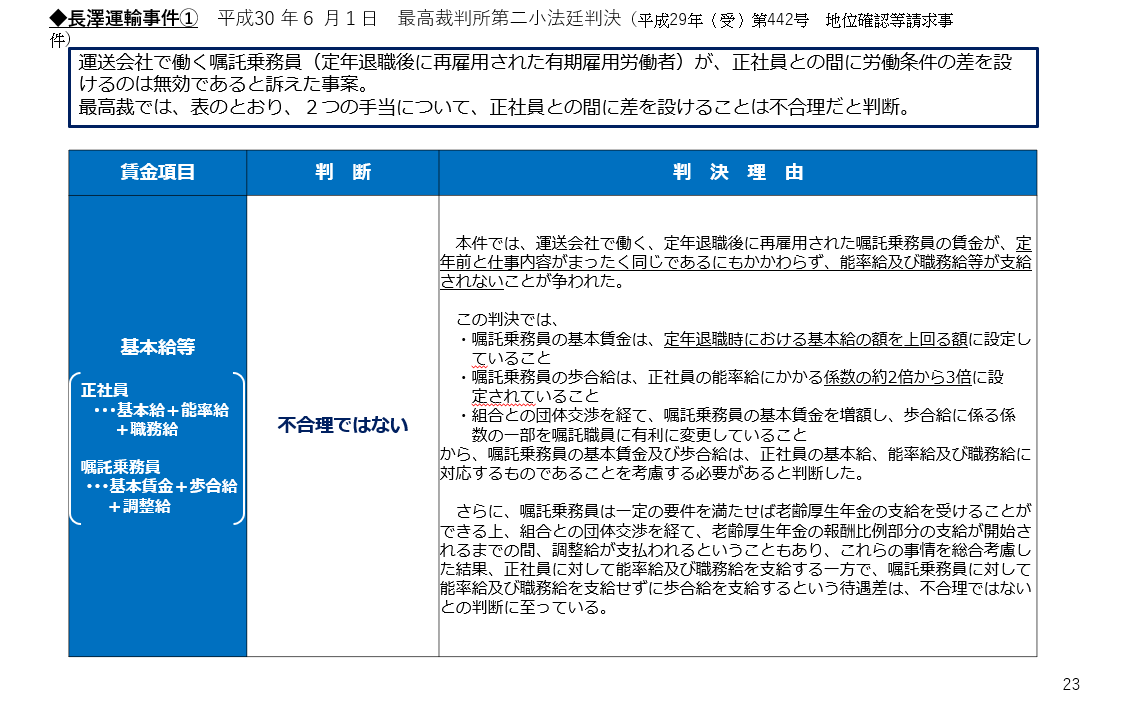Image resolution: width=1122 pixels, height=713 pixels.
Task: Click the summary line starting "最高裁では、表のとおり"
Action: (495, 107)
